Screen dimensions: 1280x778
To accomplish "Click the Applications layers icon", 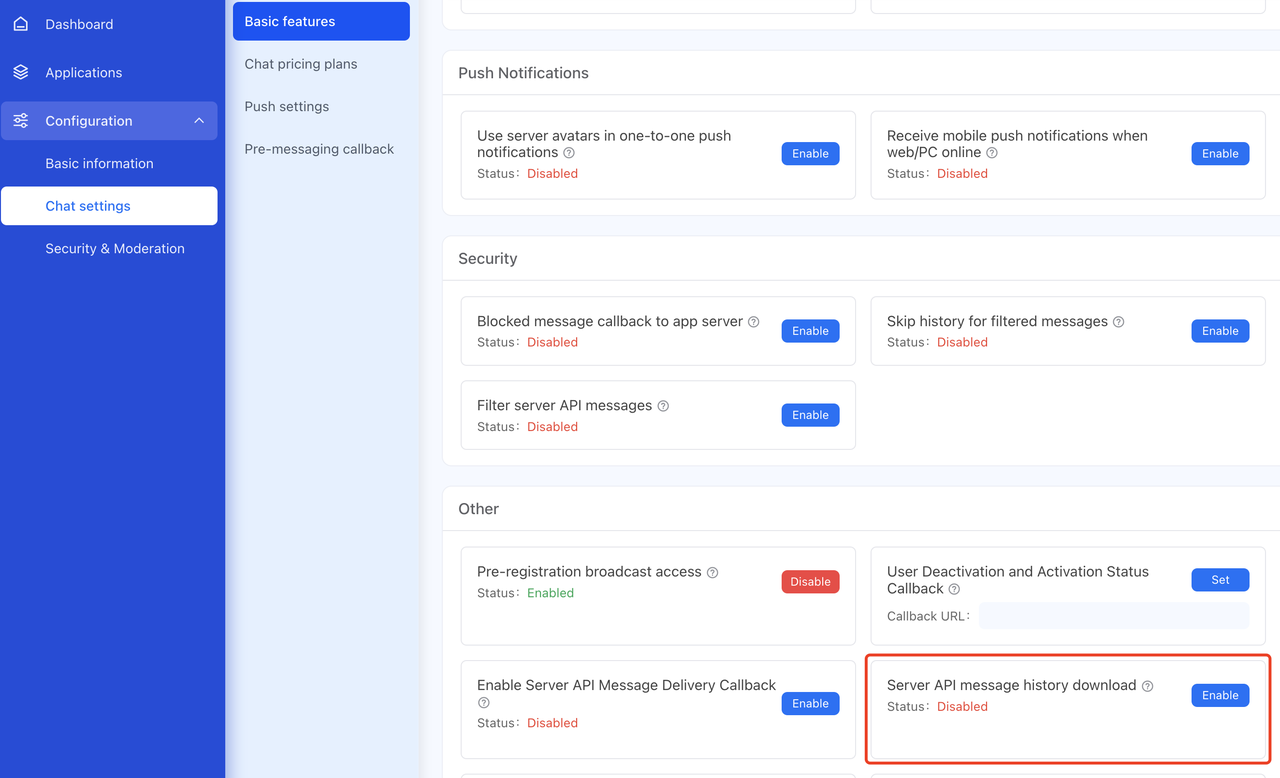I will [21, 72].
